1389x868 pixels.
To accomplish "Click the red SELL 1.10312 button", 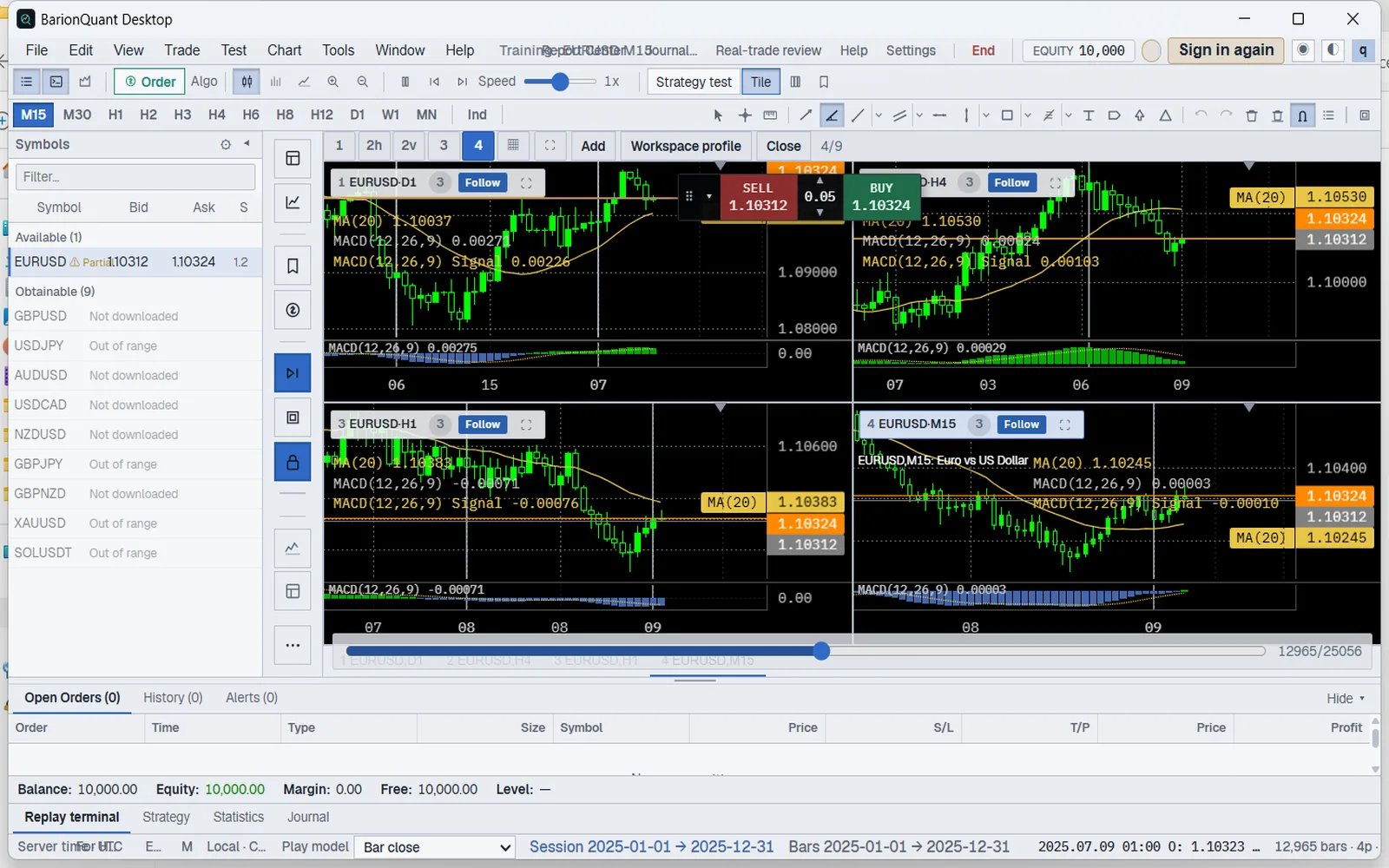I will pyautogui.click(x=757, y=197).
